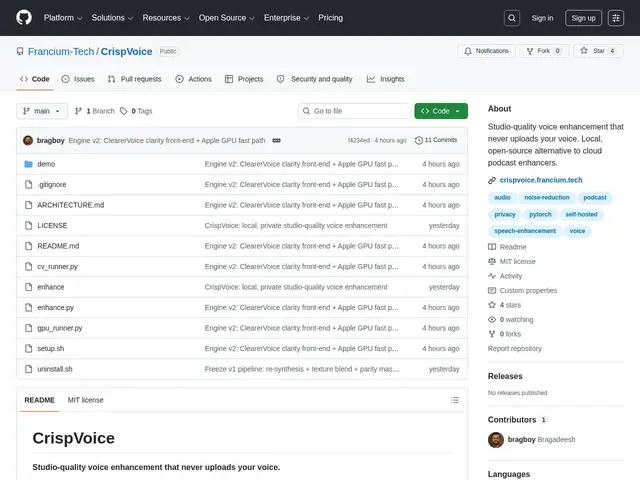Open MIT license sidebar link
Image resolution: width=640 pixels, height=480 pixels.
click(512, 262)
